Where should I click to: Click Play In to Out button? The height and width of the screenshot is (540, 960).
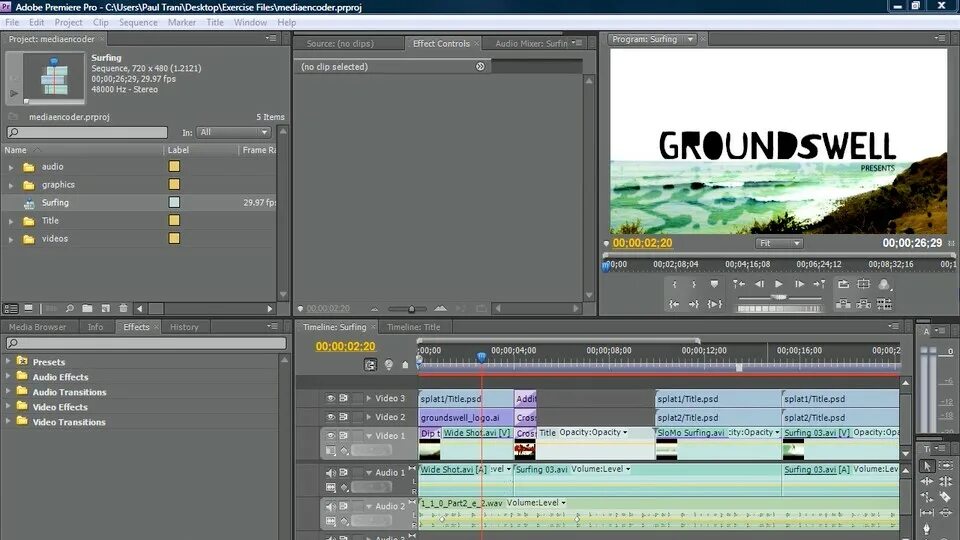714,304
